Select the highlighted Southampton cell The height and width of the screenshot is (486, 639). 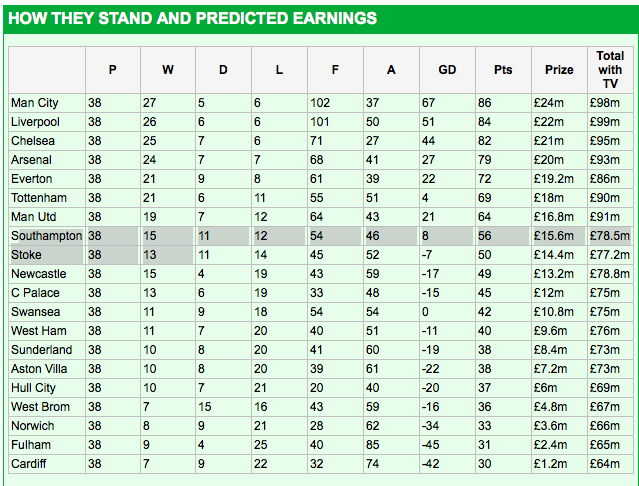pyautogui.click(x=47, y=236)
